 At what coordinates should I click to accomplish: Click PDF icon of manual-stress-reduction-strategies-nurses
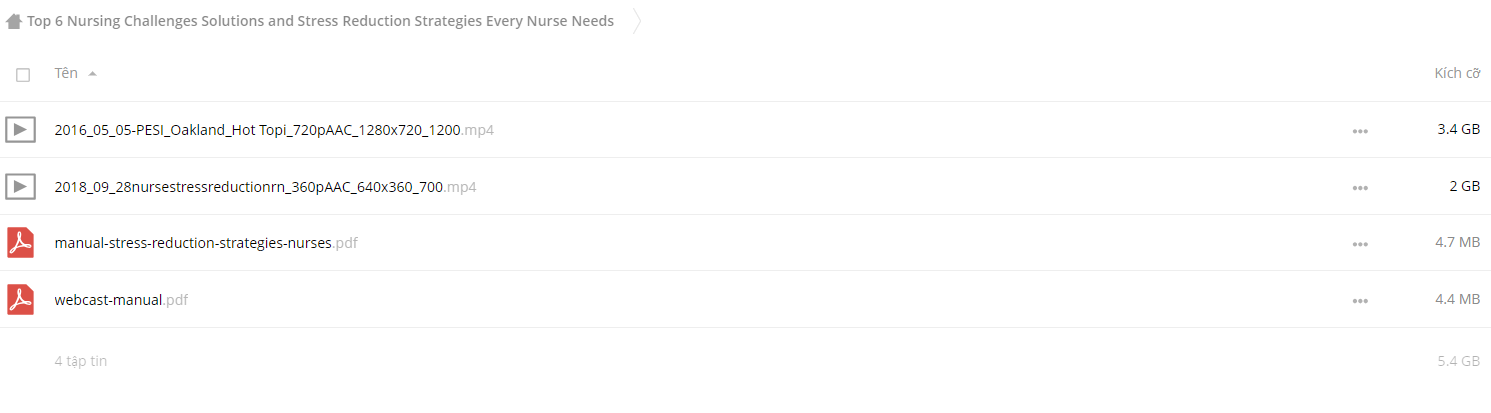click(20, 243)
